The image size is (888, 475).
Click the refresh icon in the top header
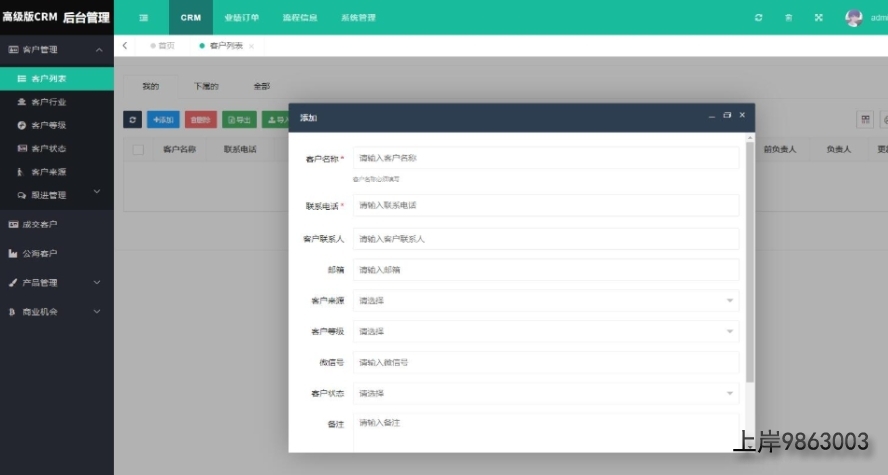click(x=758, y=18)
